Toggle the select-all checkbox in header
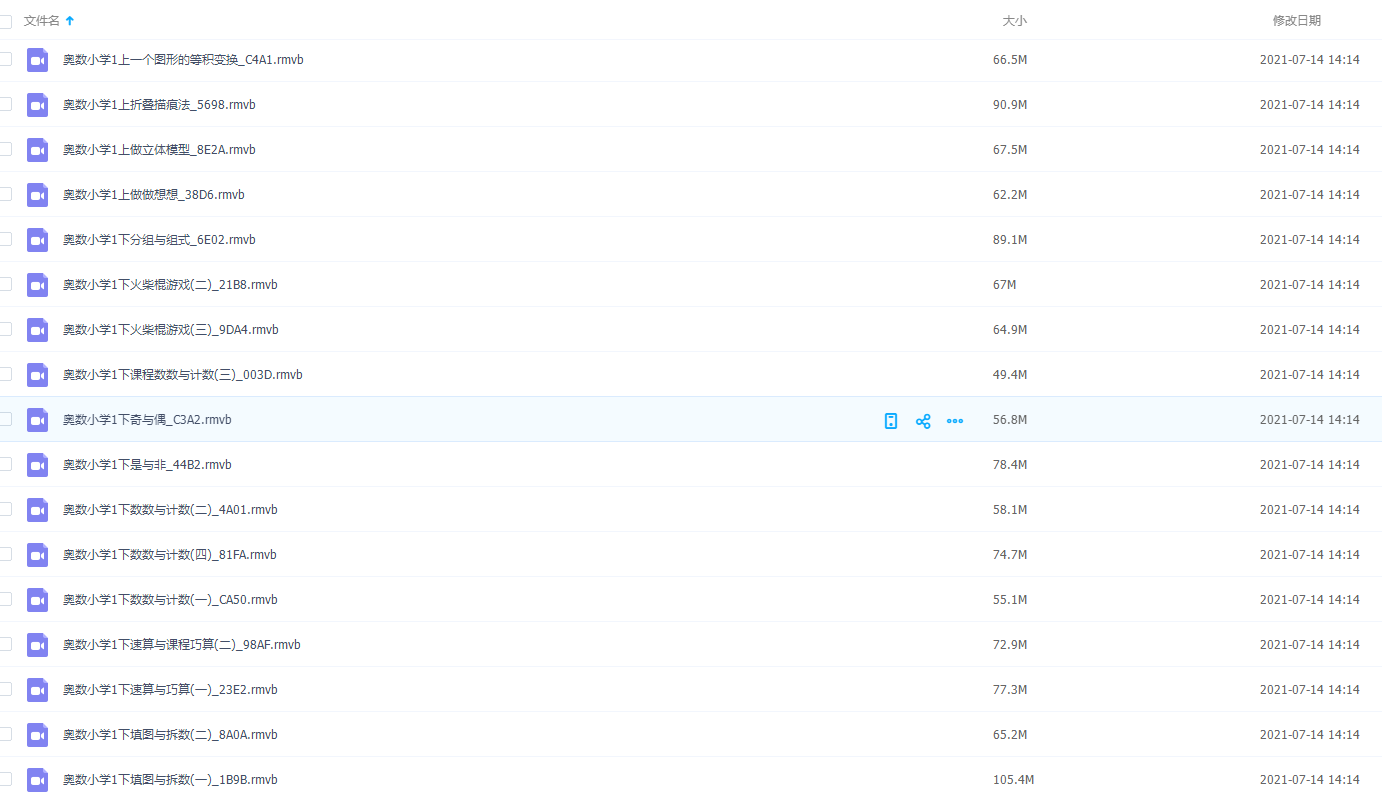The width and height of the screenshot is (1382, 796). 6,21
